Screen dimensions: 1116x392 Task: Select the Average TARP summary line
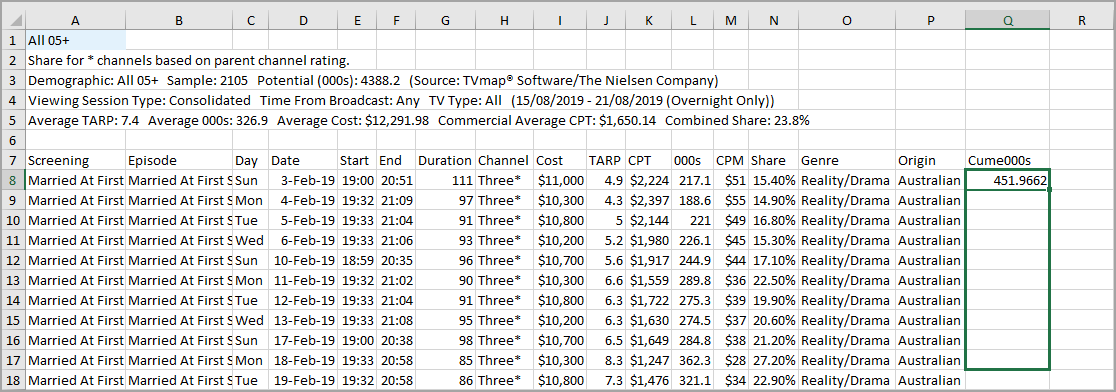[418, 120]
